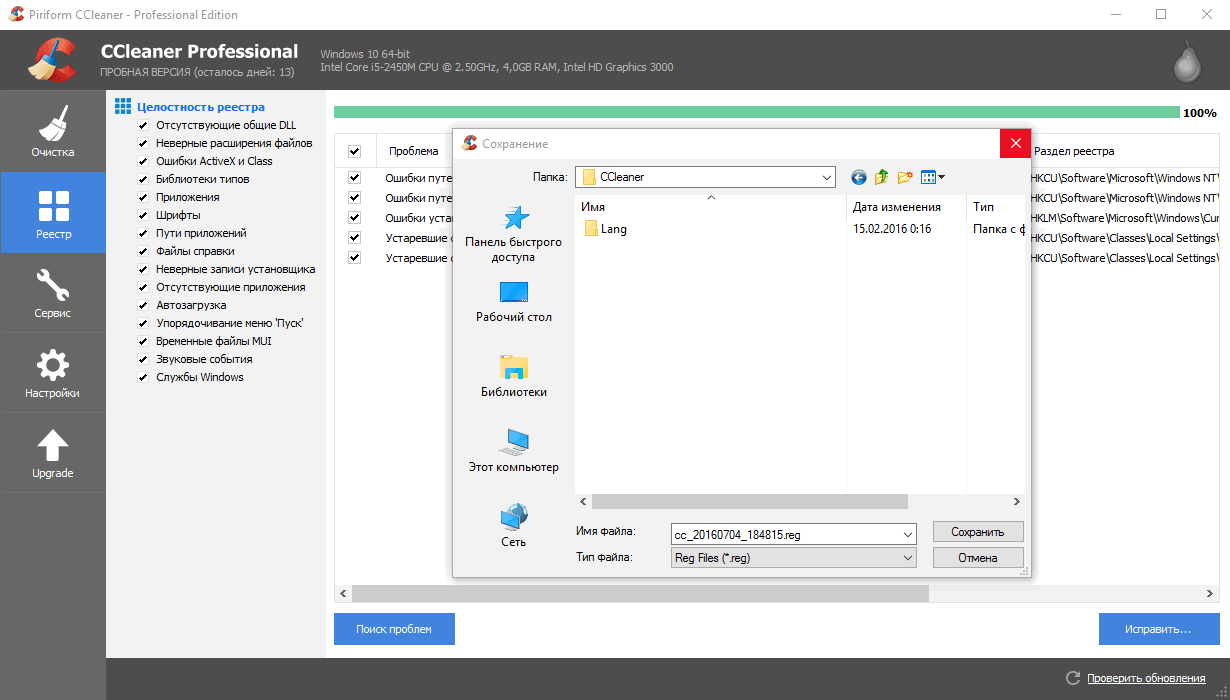Image resolution: width=1230 pixels, height=700 pixels.
Task: Select Сеть network location
Action: [514, 526]
